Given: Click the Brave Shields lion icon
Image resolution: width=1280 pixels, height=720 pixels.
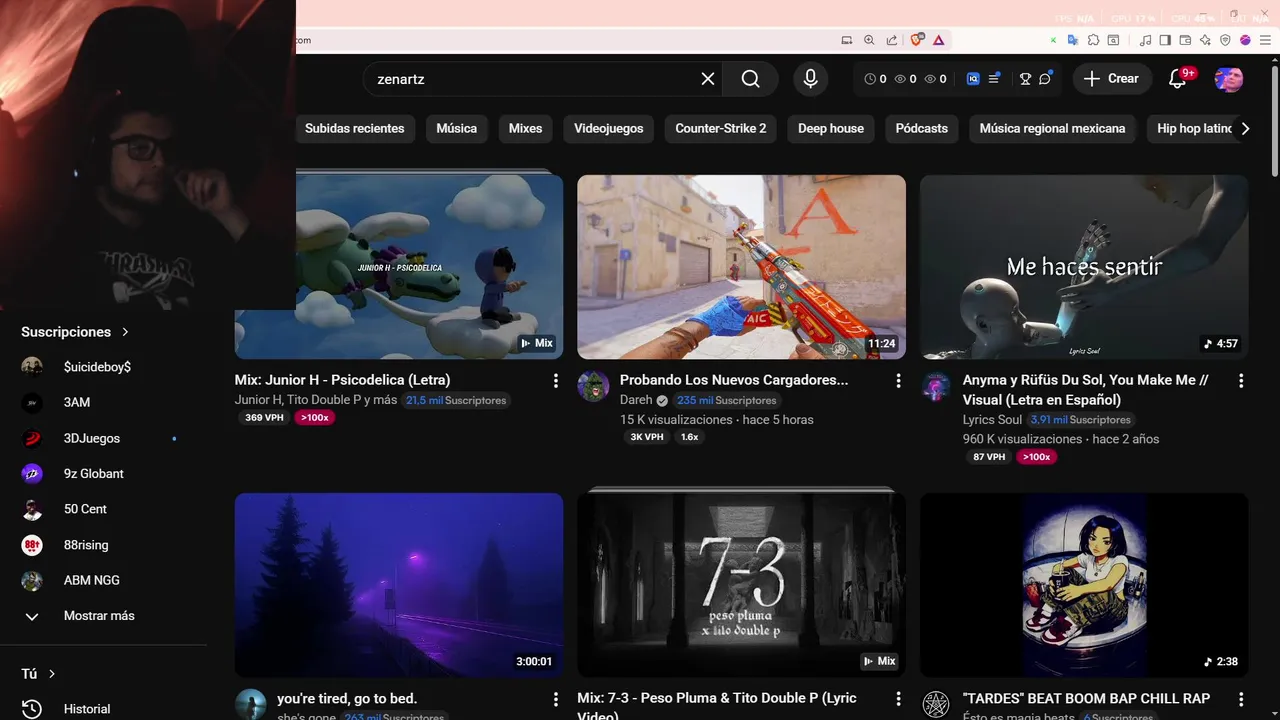Looking at the screenshot, I should coord(917,40).
